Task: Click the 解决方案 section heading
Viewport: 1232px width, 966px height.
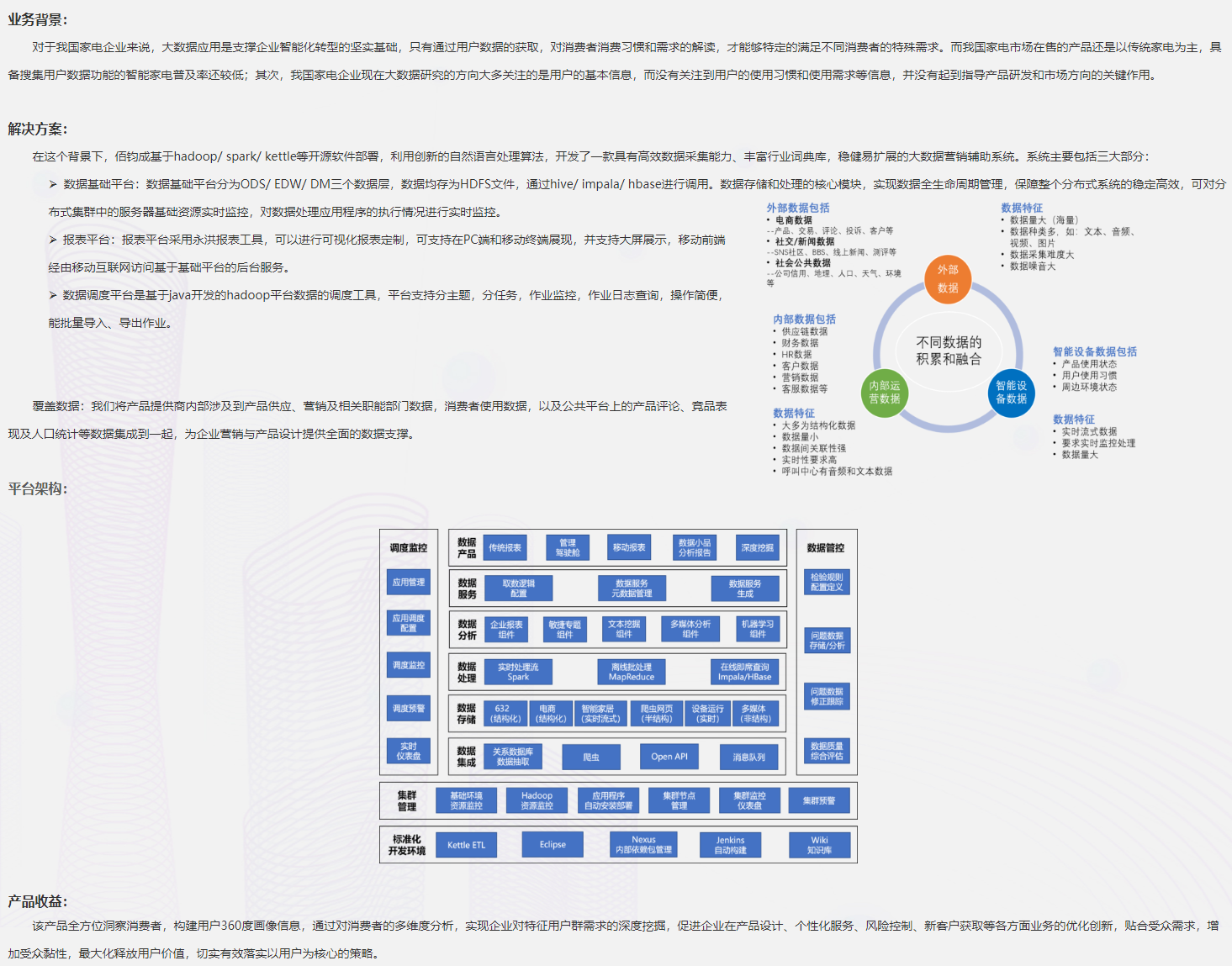Action: (38, 129)
